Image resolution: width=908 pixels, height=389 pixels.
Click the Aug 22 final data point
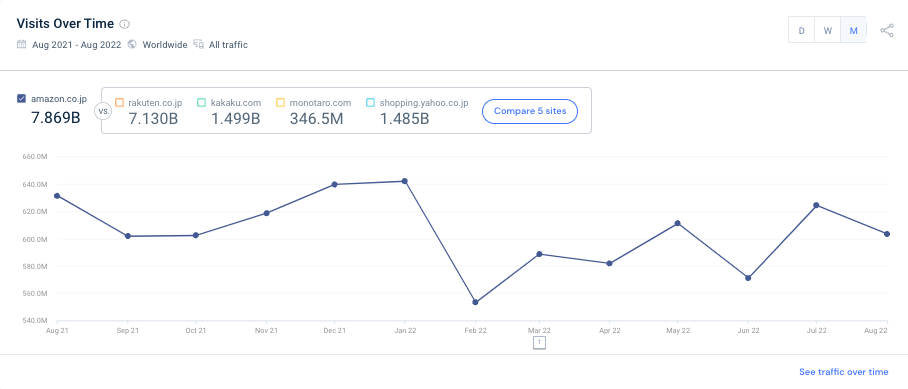click(x=887, y=234)
